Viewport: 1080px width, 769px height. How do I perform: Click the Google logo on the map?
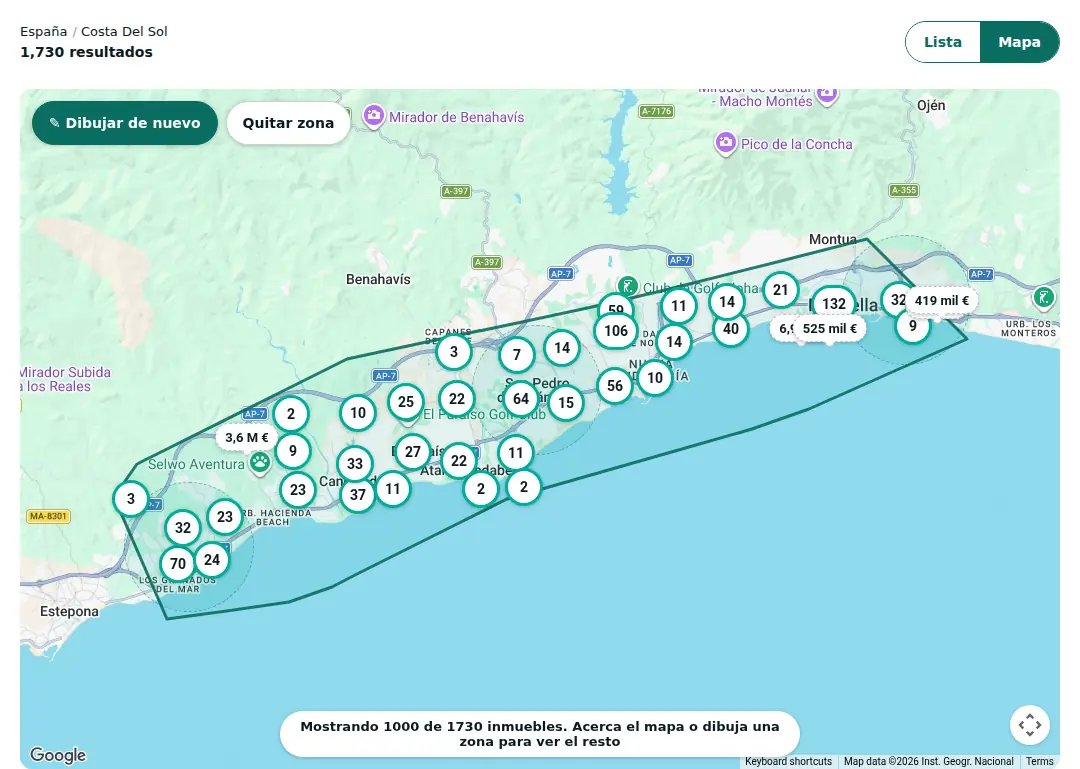58,755
